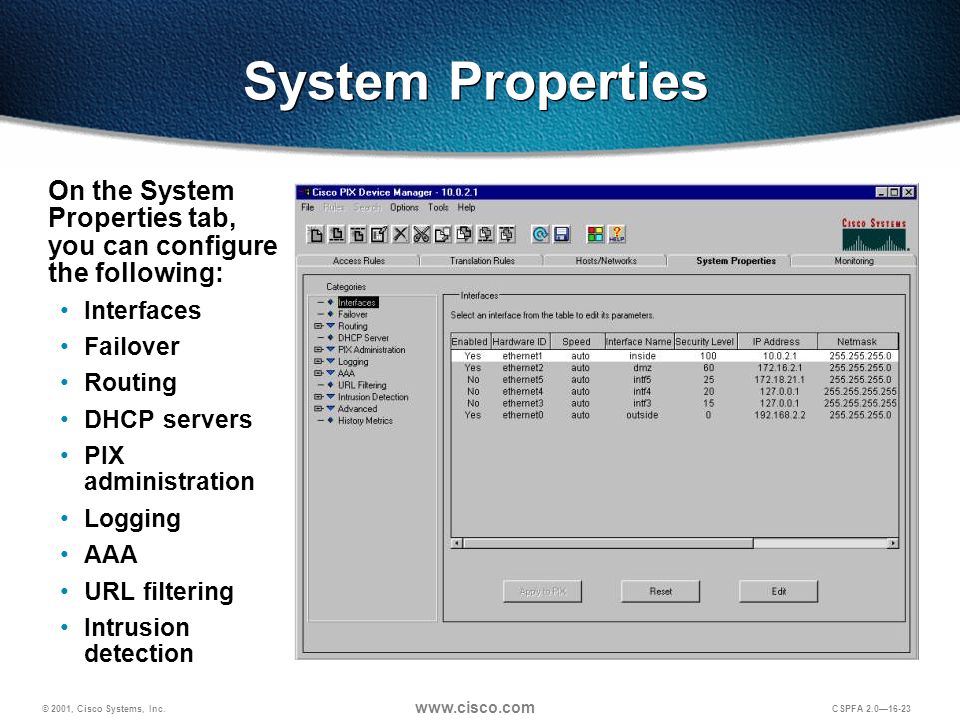Screen dimensions: 960x720
Task: Click the Delete X toolbar icon
Action: point(400,234)
